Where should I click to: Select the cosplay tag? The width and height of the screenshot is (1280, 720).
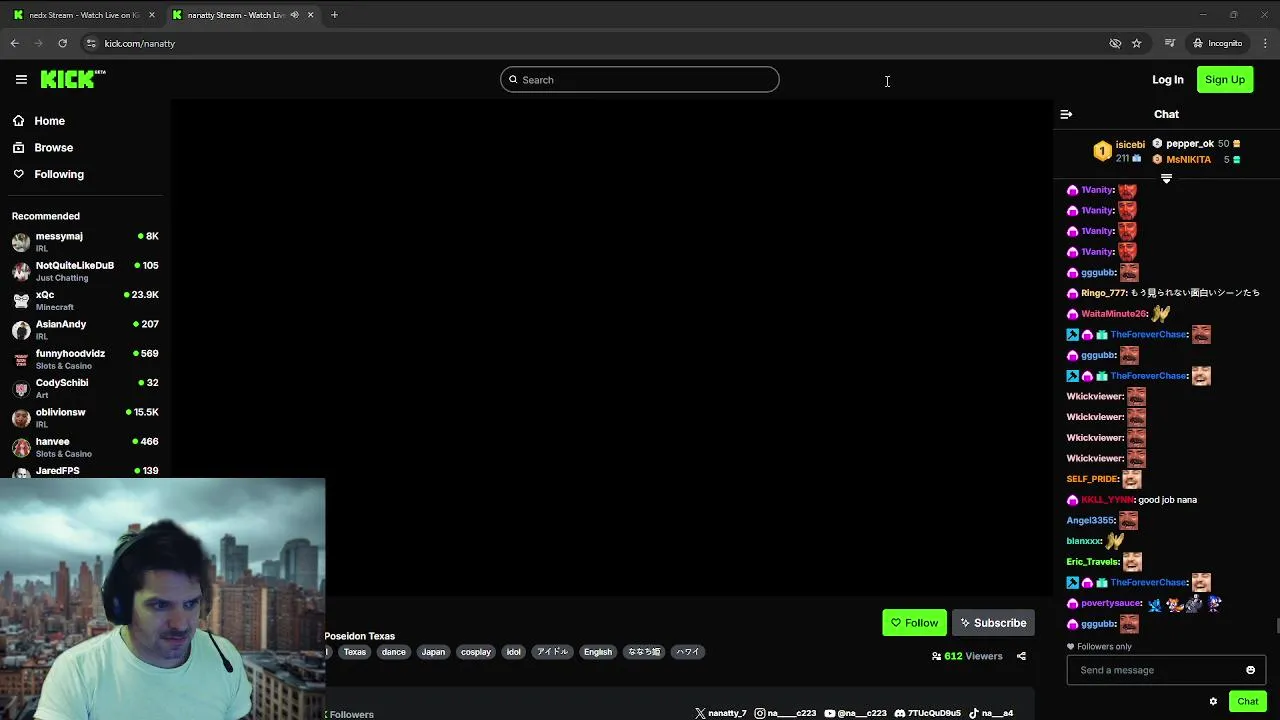click(x=476, y=652)
